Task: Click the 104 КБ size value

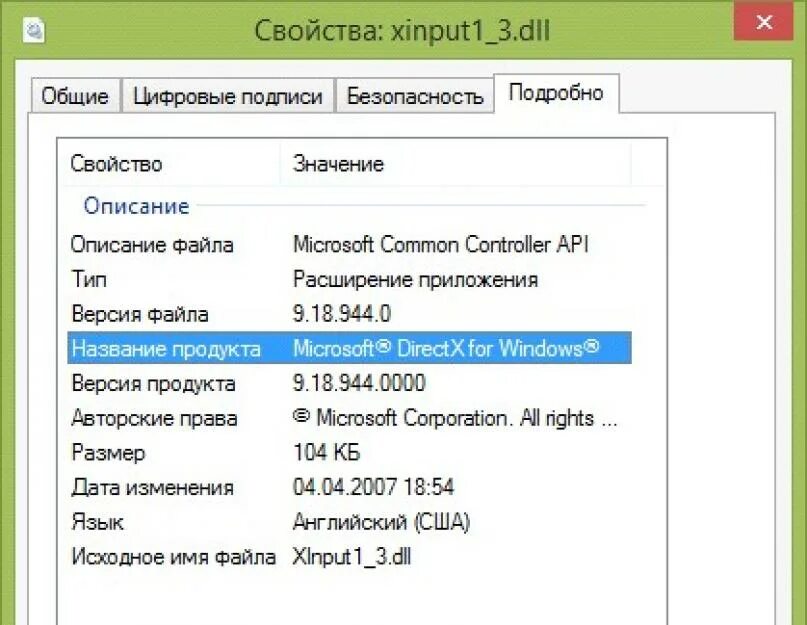Action: tap(326, 452)
